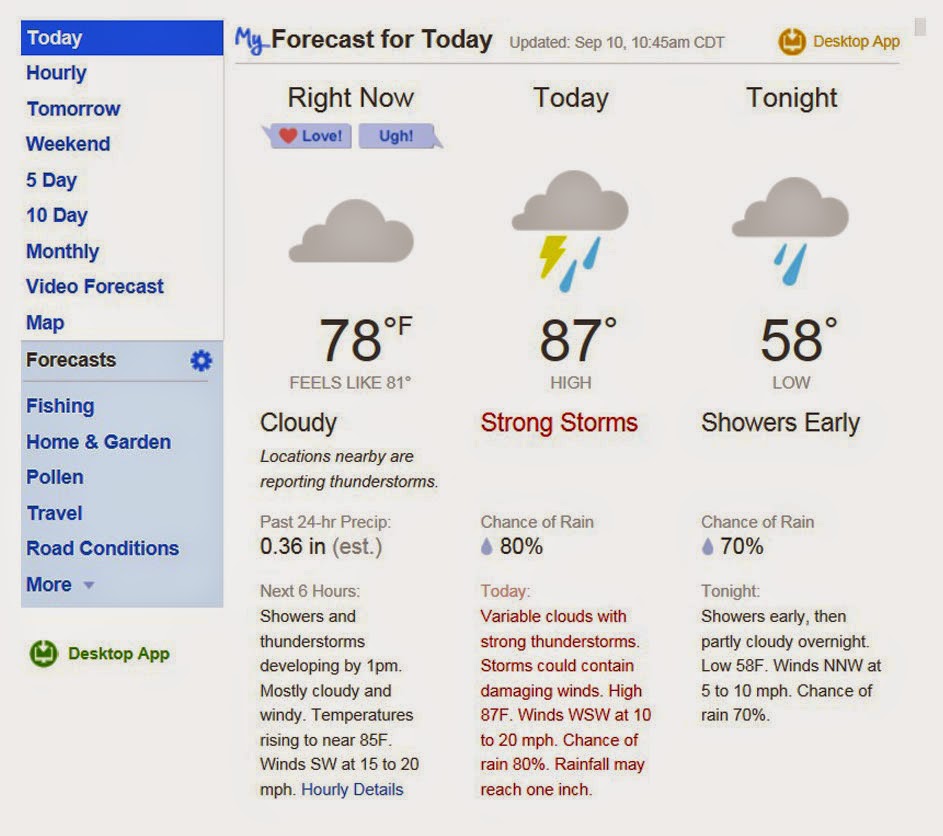Switch to the Hourly forecast tab

(56, 73)
